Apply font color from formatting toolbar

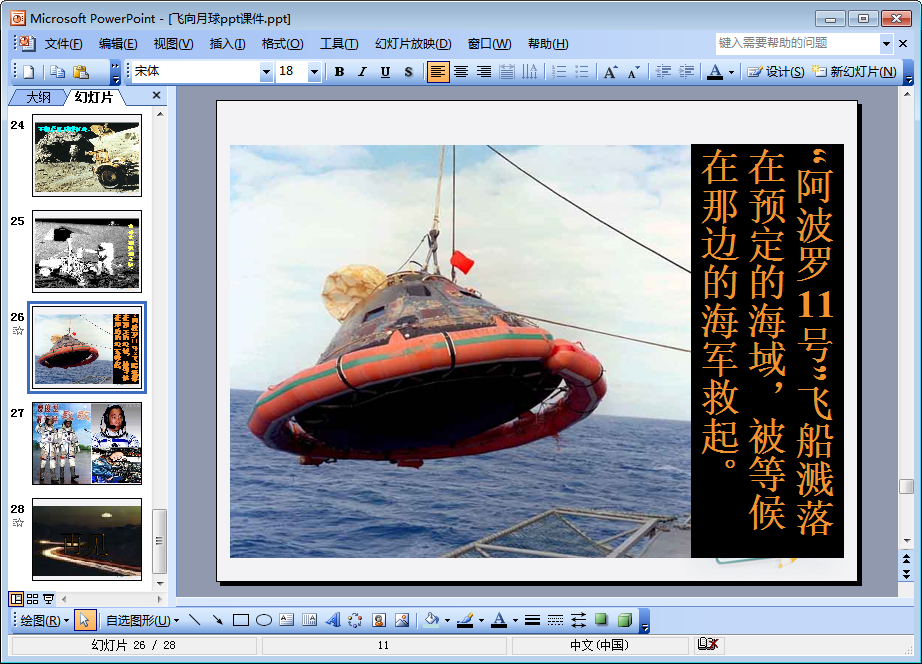click(x=714, y=72)
